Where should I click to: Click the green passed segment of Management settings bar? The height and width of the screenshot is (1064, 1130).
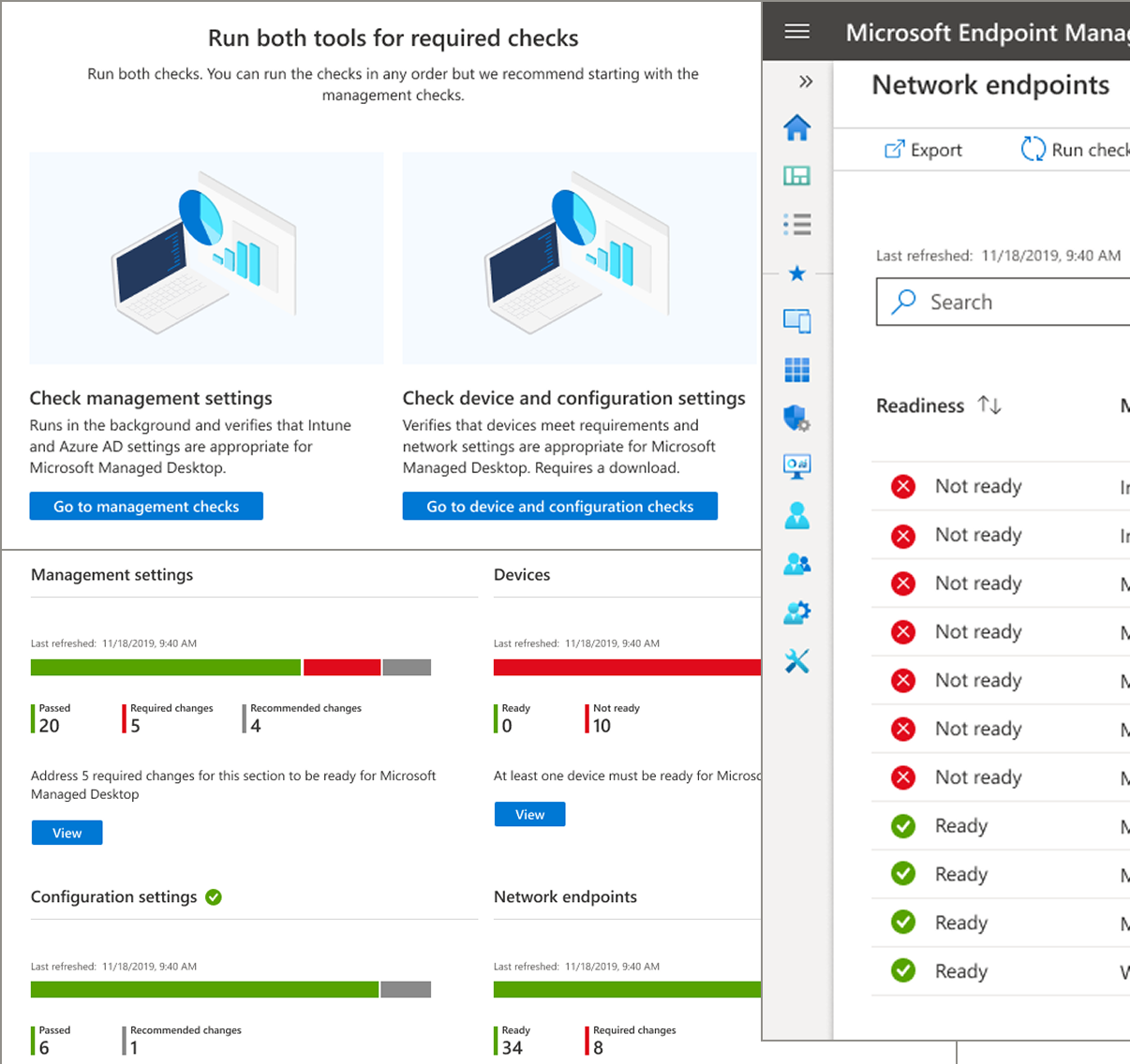click(x=166, y=668)
